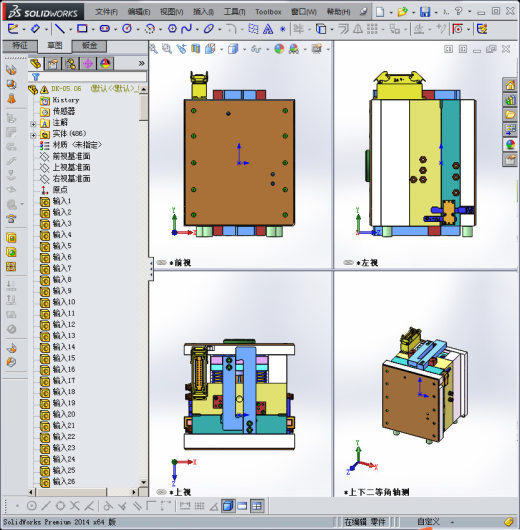Expand the 注解 annotations folder
The image size is (520, 530).
[33, 124]
